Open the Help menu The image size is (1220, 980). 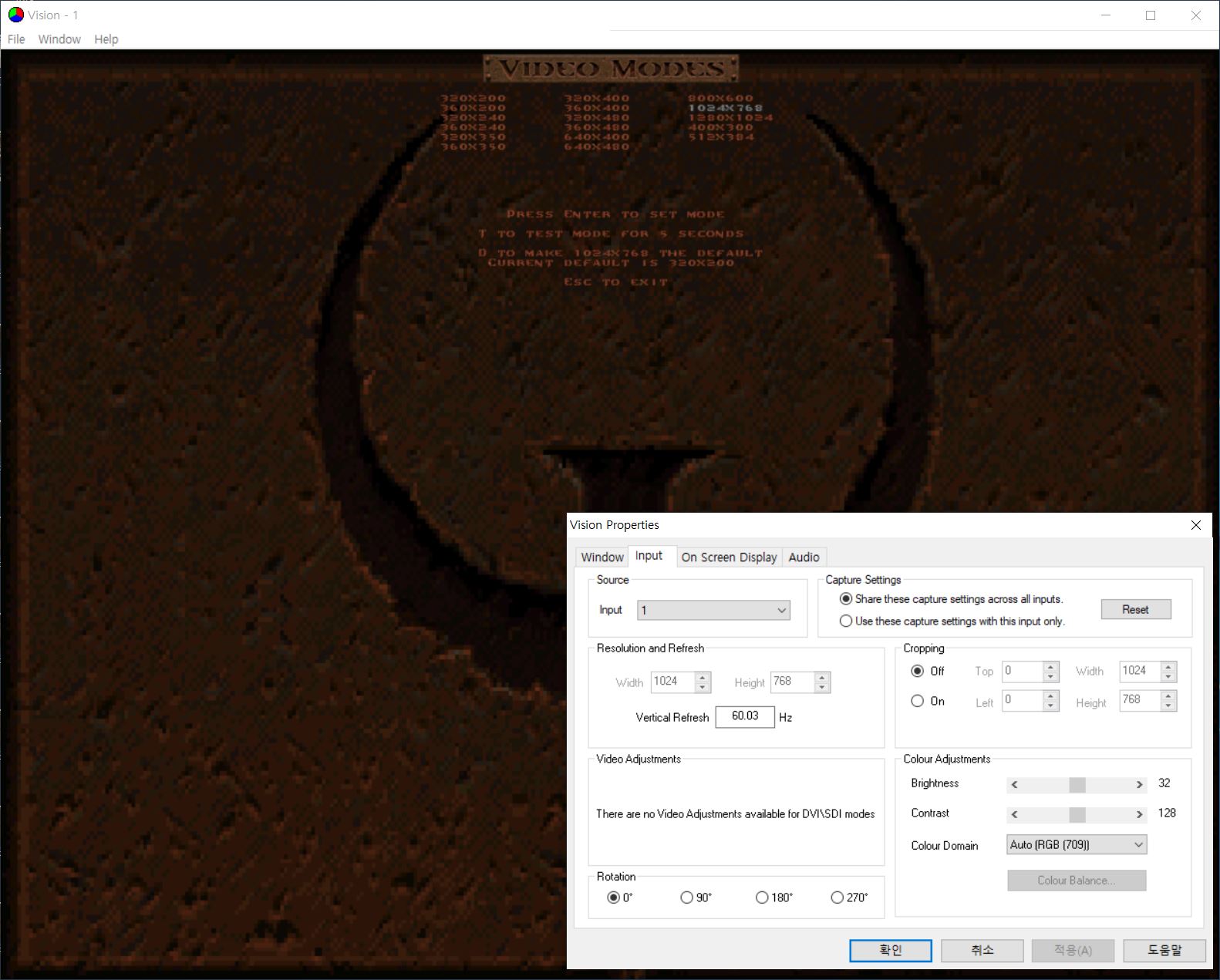coord(106,39)
